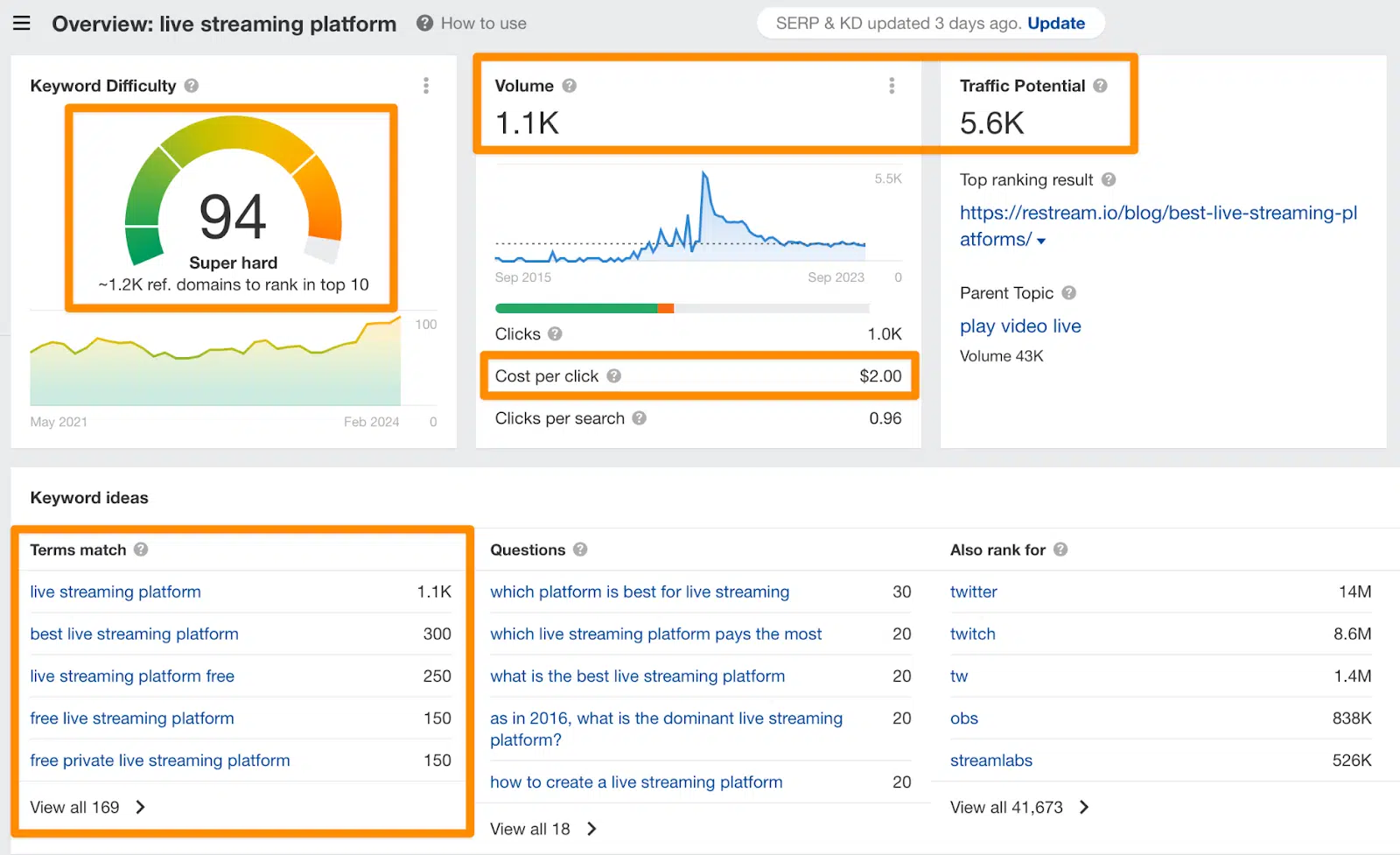The image size is (1400, 855).
Task: Open also-rank-for keyword streamlabs
Action: point(991,760)
